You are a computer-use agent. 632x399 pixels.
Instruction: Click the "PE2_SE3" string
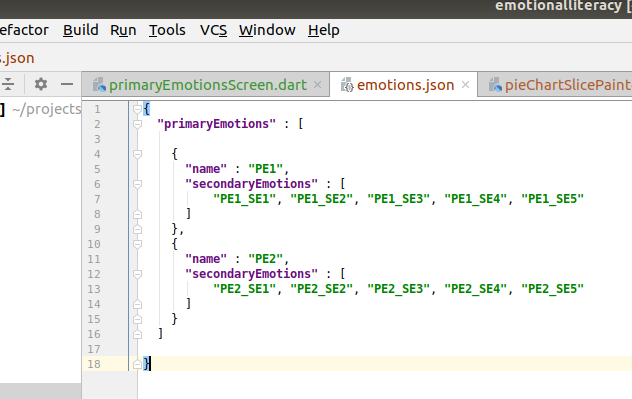coord(399,289)
